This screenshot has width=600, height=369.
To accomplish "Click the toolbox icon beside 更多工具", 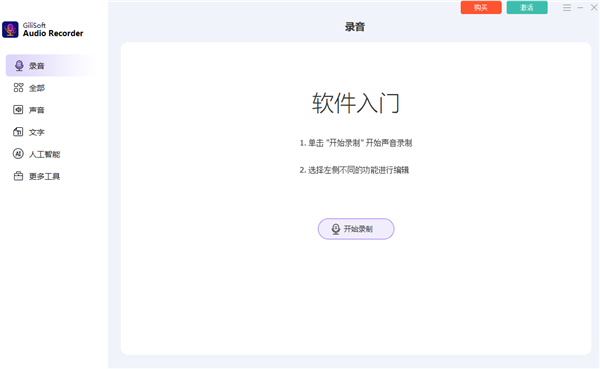I will [18, 176].
